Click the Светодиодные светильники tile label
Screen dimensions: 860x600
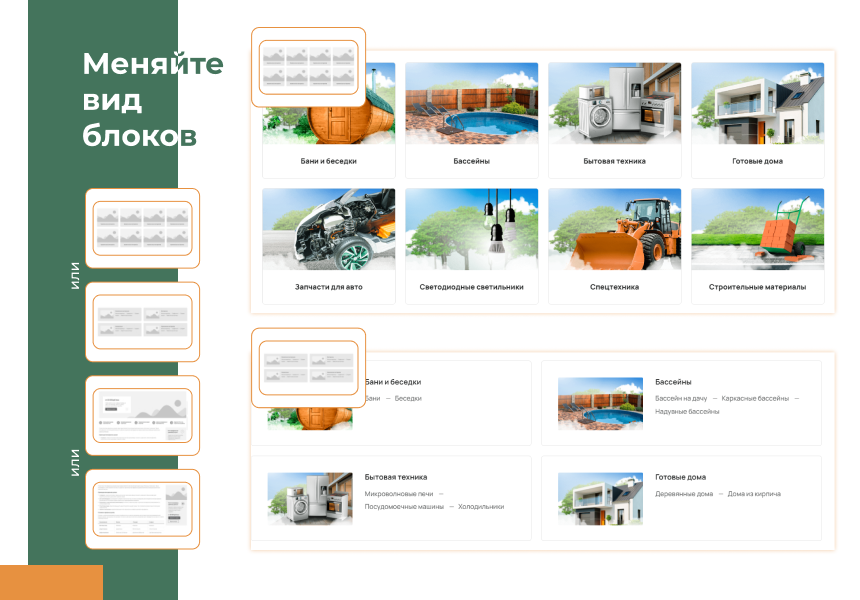click(471, 287)
